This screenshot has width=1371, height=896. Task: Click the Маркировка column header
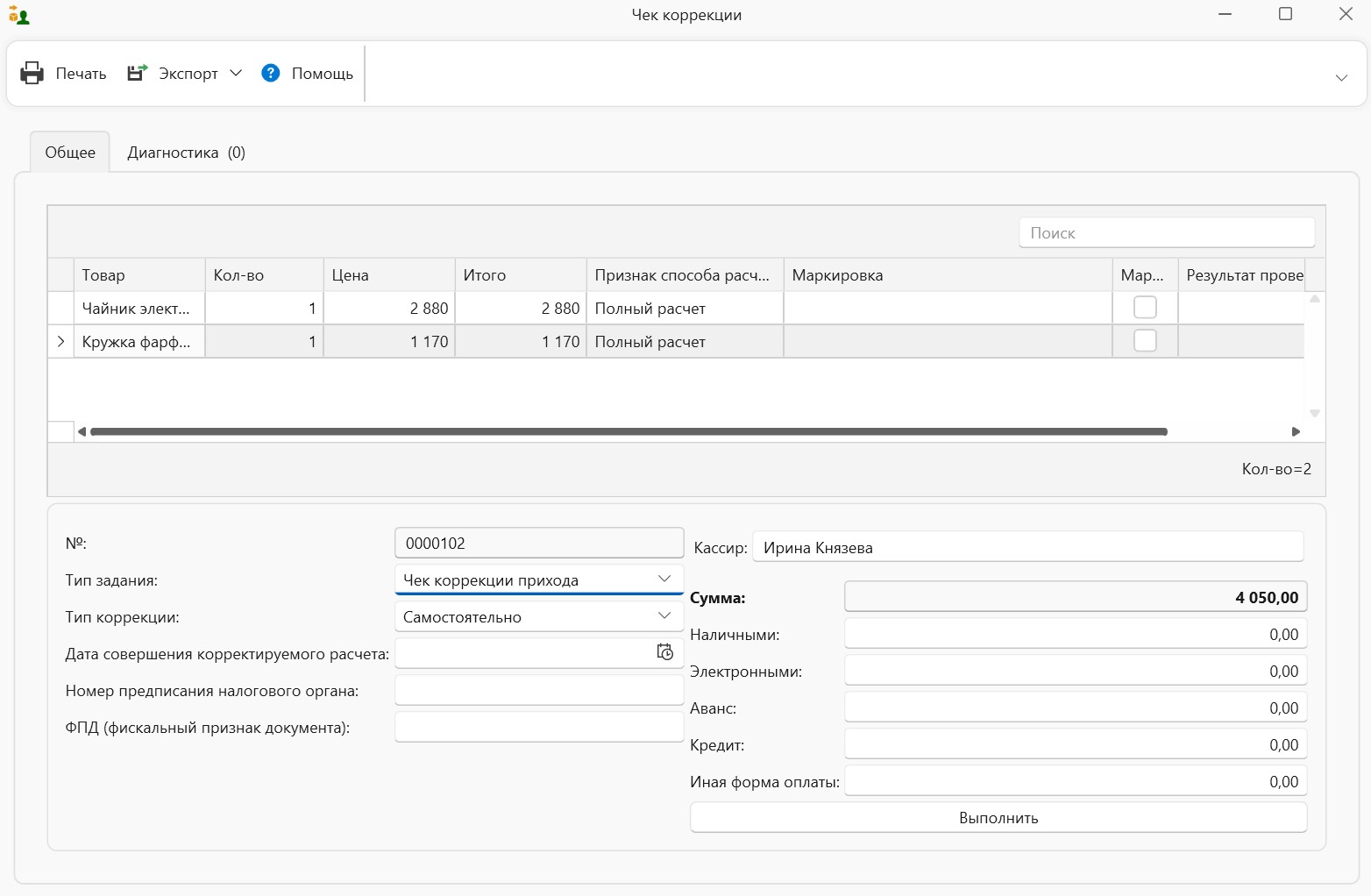tap(948, 274)
